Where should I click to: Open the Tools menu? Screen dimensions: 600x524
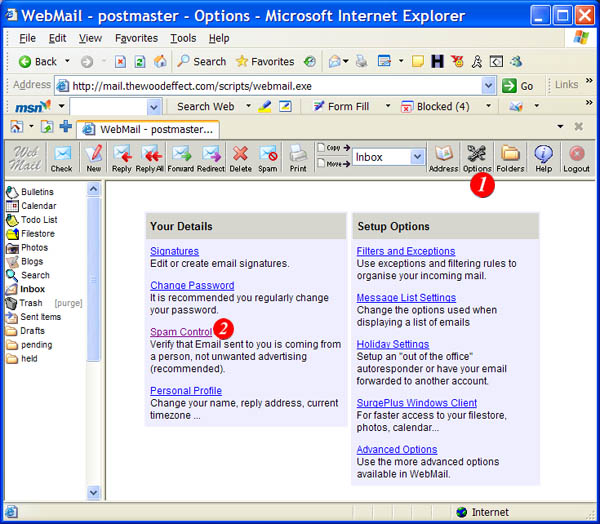pyautogui.click(x=183, y=38)
